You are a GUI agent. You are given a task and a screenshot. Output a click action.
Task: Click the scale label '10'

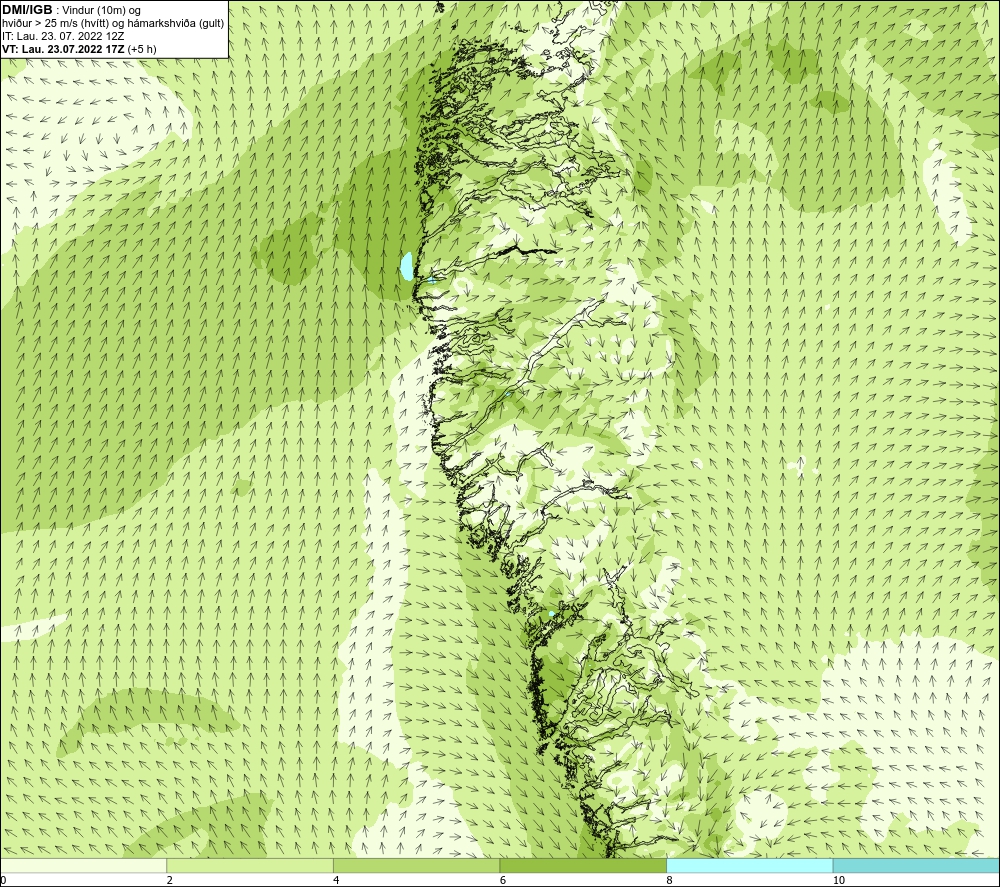click(839, 881)
